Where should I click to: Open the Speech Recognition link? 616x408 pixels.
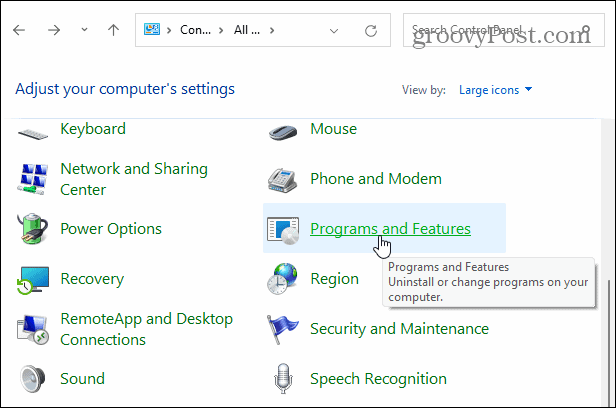[x=378, y=379]
